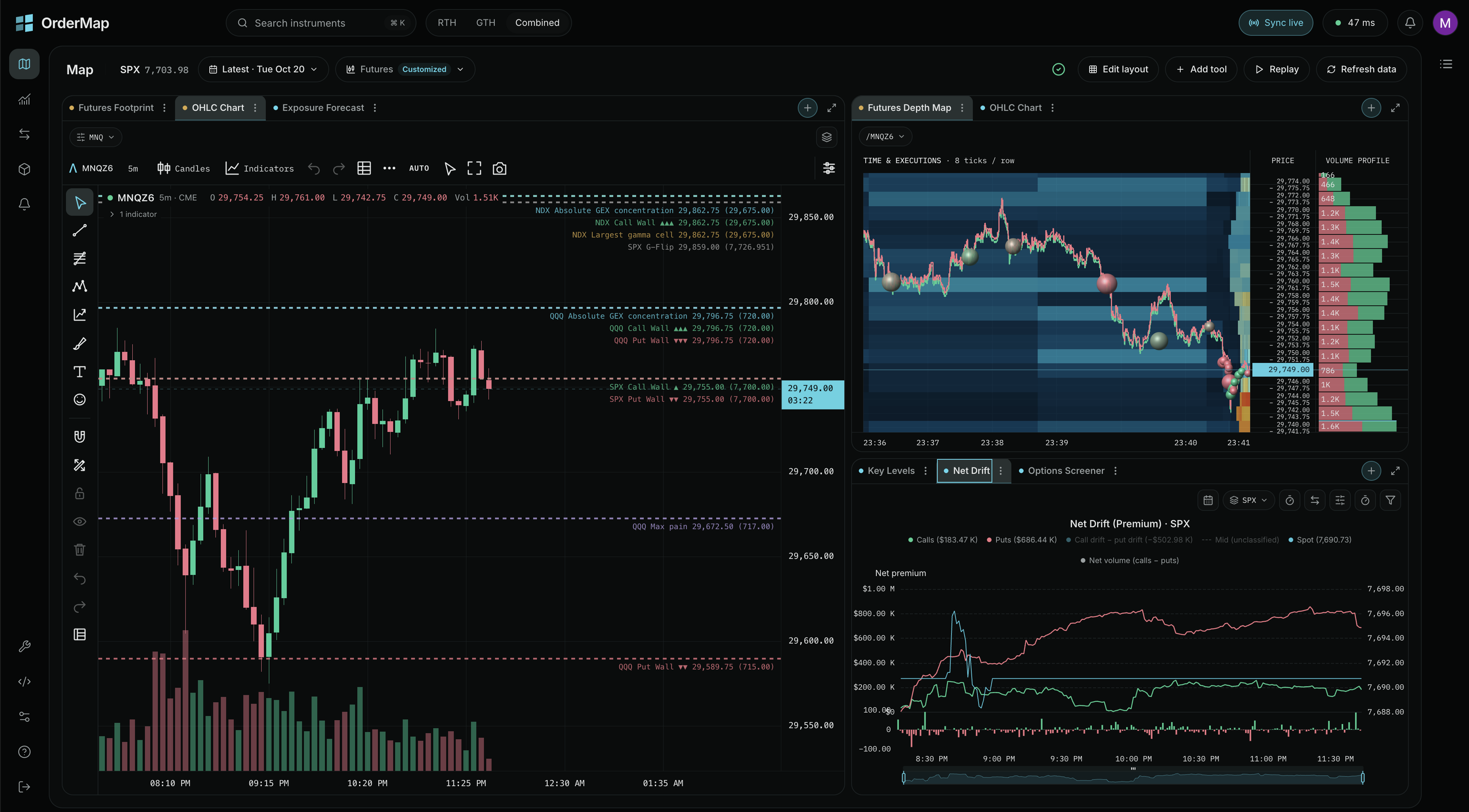Swap arrows icon in Net Drift toolbar
This screenshot has height=812, width=1469.
pyautogui.click(x=1315, y=500)
